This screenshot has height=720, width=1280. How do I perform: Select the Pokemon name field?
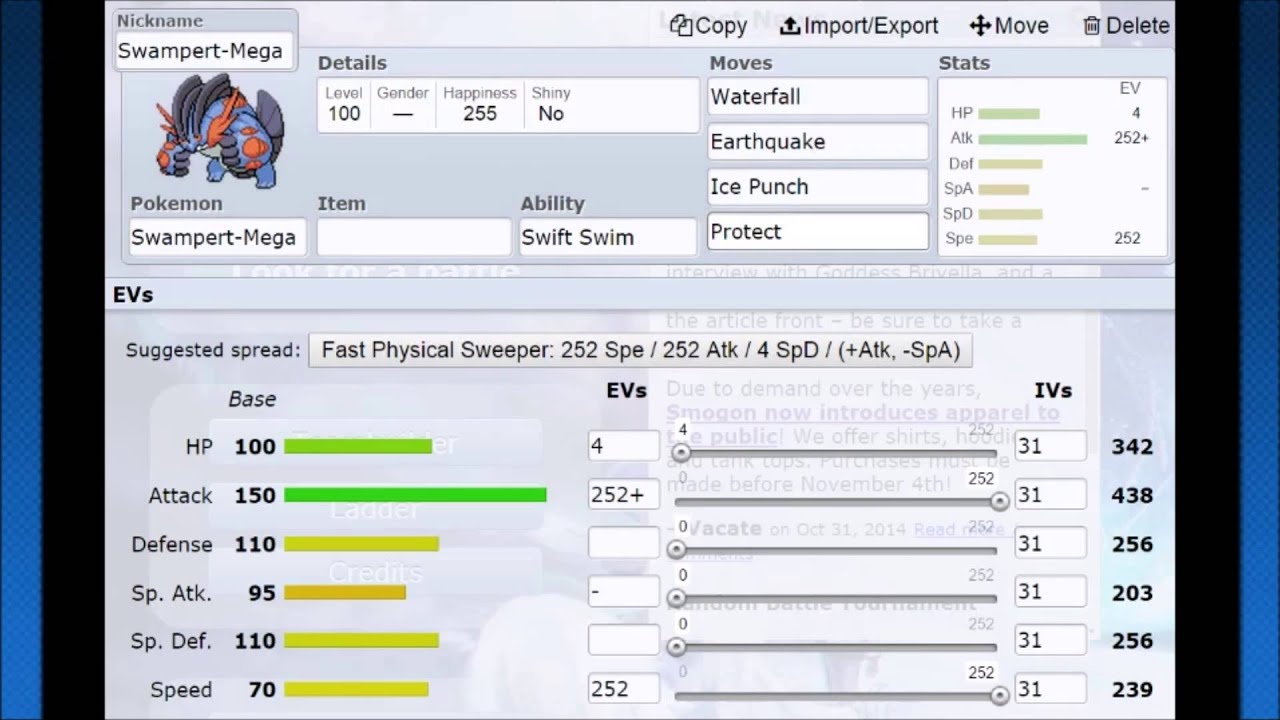(216, 237)
